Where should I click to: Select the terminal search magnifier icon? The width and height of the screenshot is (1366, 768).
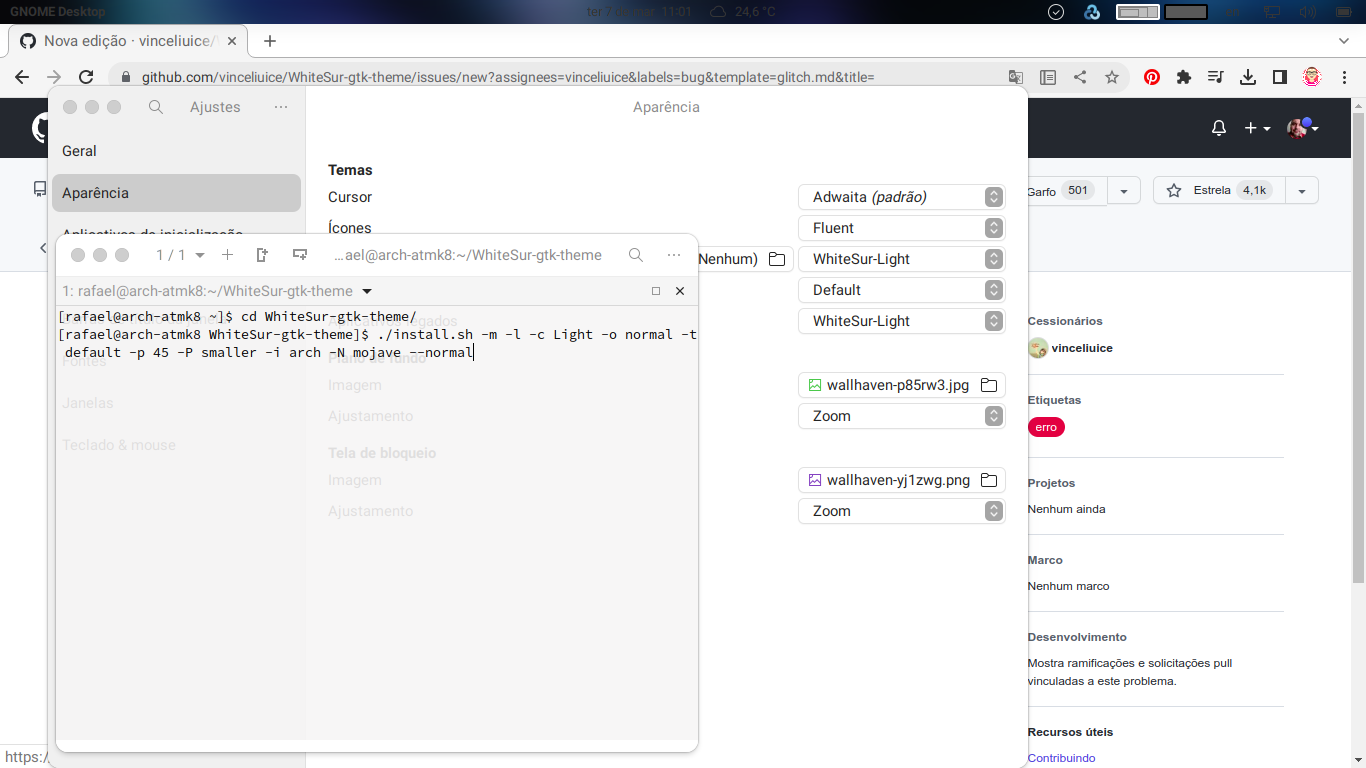click(x=636, y=255)
